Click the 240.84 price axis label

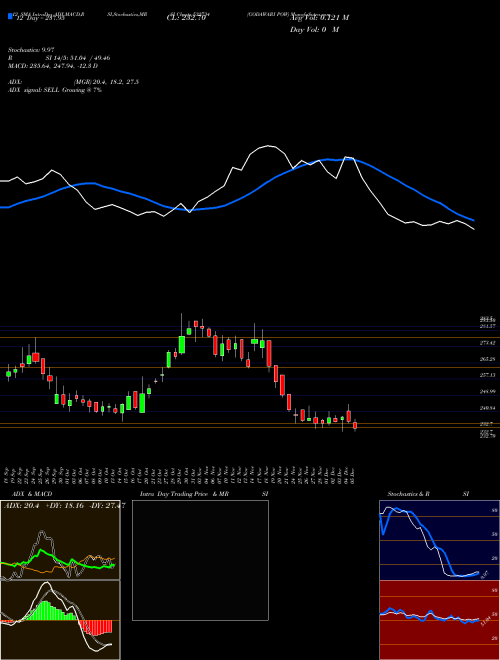tap(487, 408)
